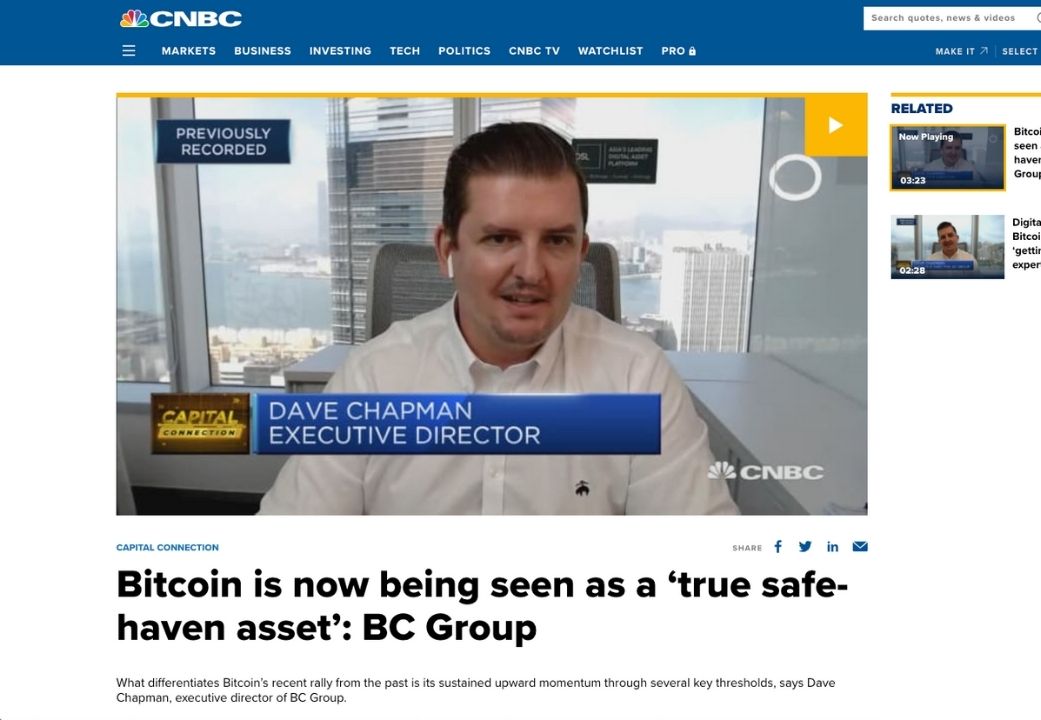The width and height of the screenshot is (1041, 720).
Task: Open the Investing menu
Action: 340,50
